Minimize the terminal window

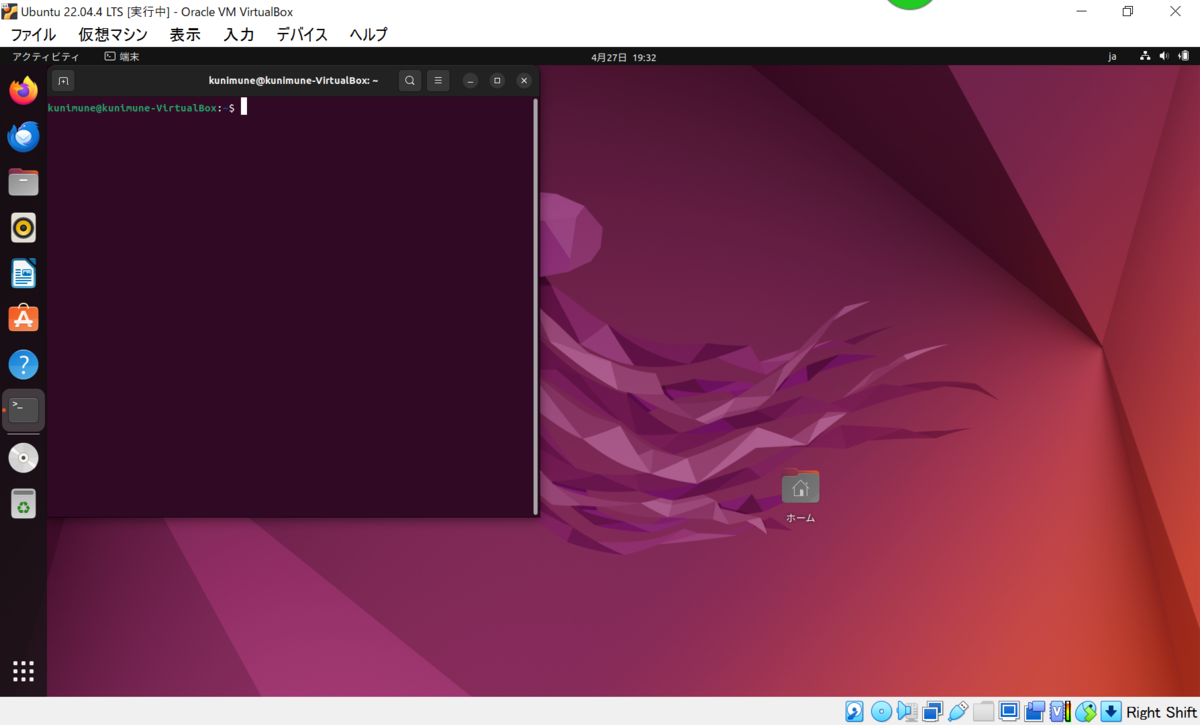470,81
